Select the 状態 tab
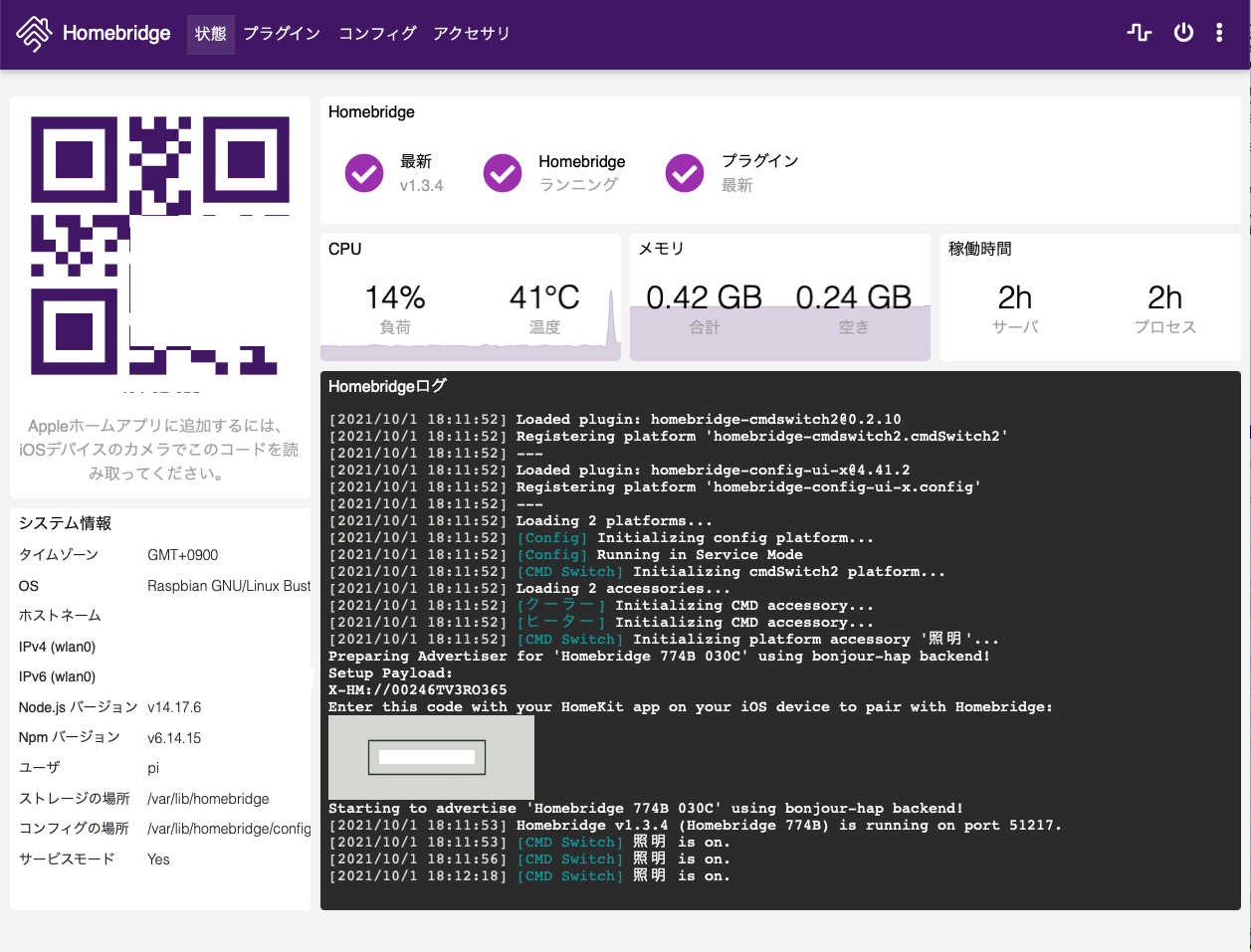 [211, 34]
